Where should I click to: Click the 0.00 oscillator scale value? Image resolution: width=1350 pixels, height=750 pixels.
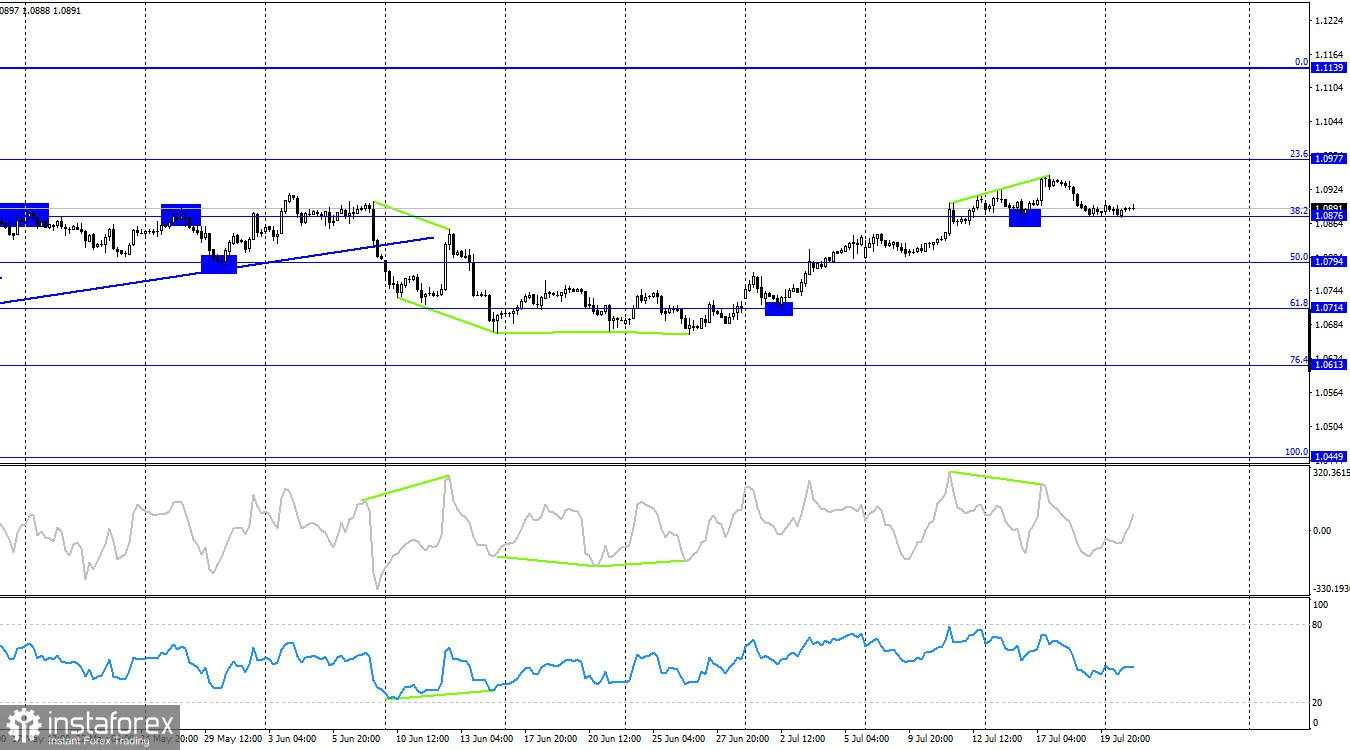tap(1322, 531)
